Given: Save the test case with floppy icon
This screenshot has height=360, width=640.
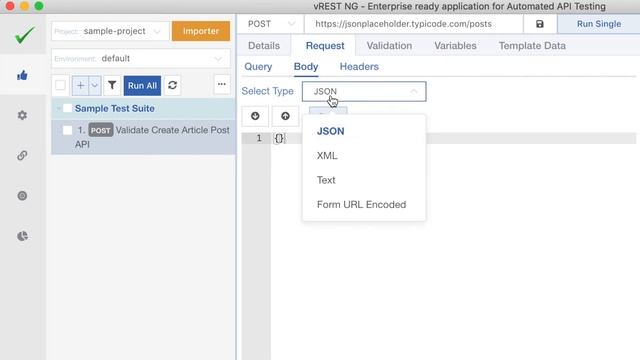Looking at the screenshot, I should coord(540,24).
